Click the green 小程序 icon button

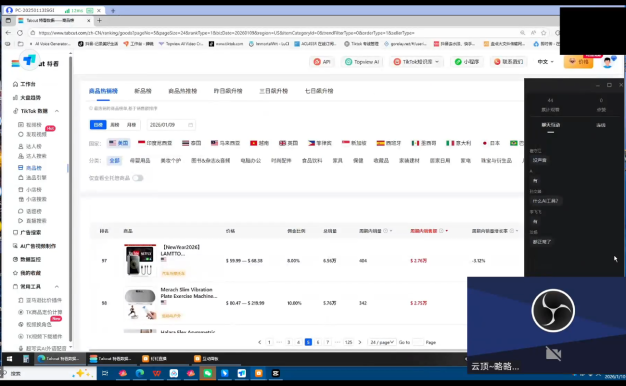[x=466, y=62]
